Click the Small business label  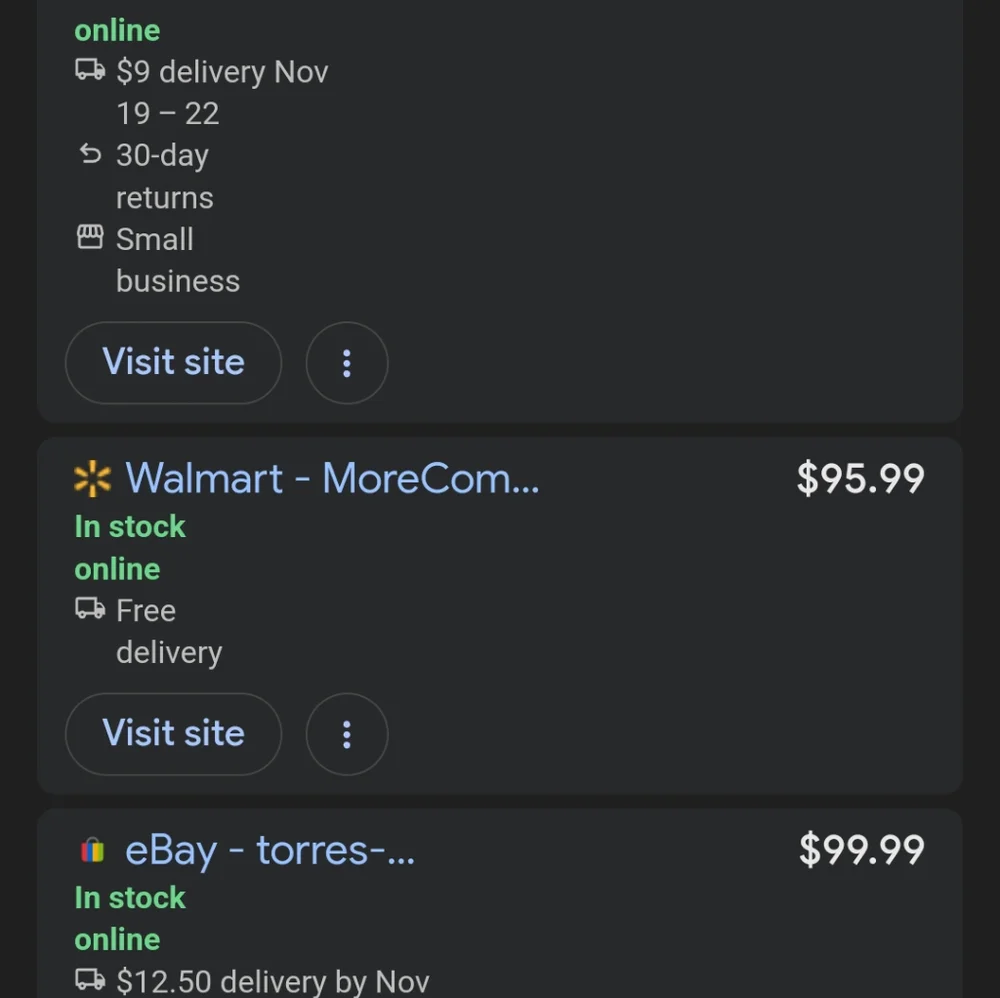point(178,260)
